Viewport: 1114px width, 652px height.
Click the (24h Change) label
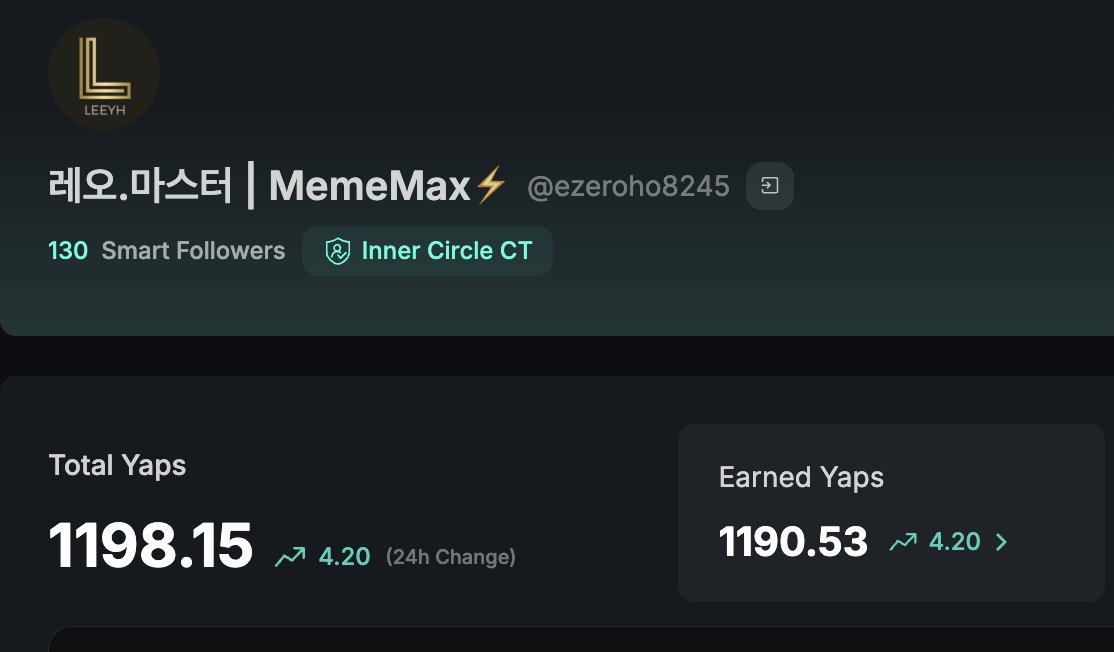coord(451,557)
